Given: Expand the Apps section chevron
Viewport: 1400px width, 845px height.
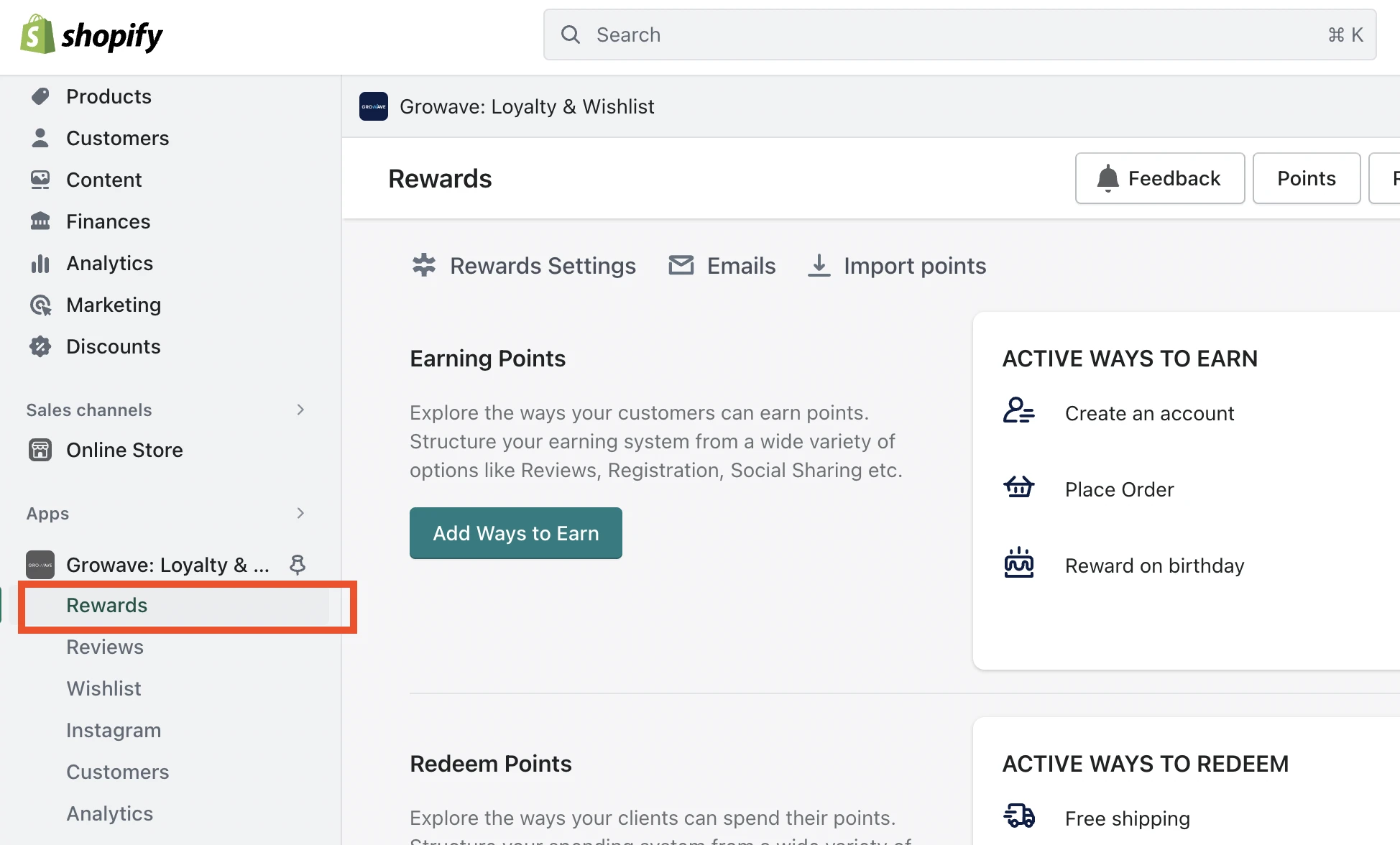Looking at the screenshot, I should (x=300, y=513).
